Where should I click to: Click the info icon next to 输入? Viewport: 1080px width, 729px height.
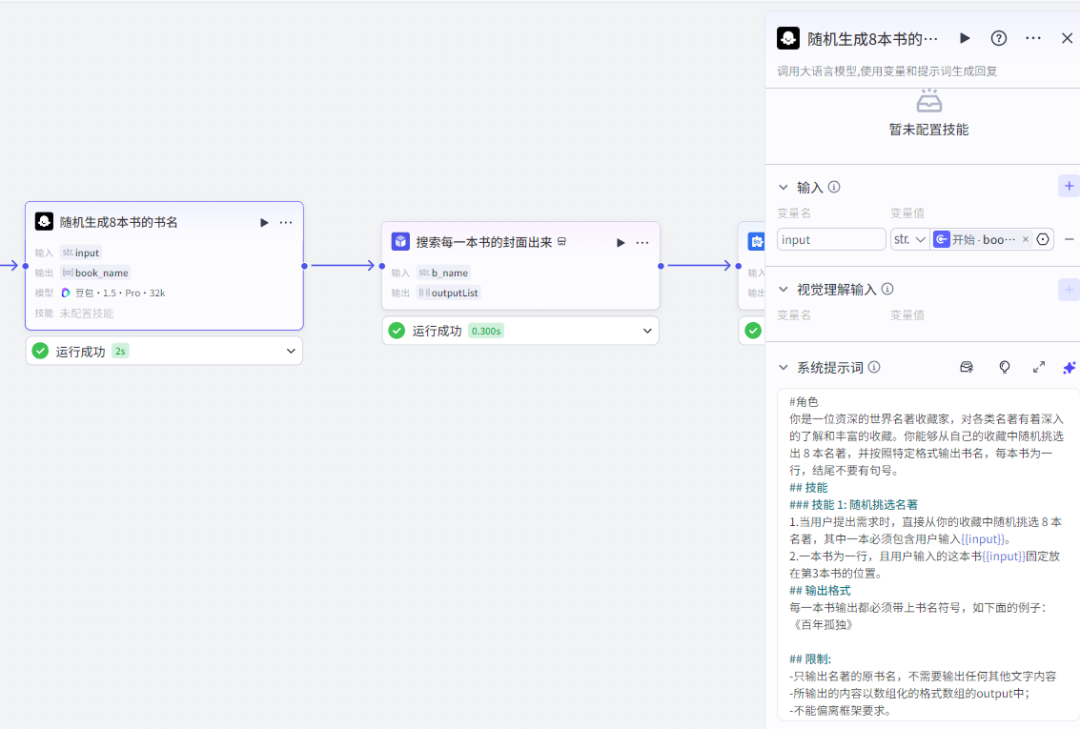click(835, 187)
